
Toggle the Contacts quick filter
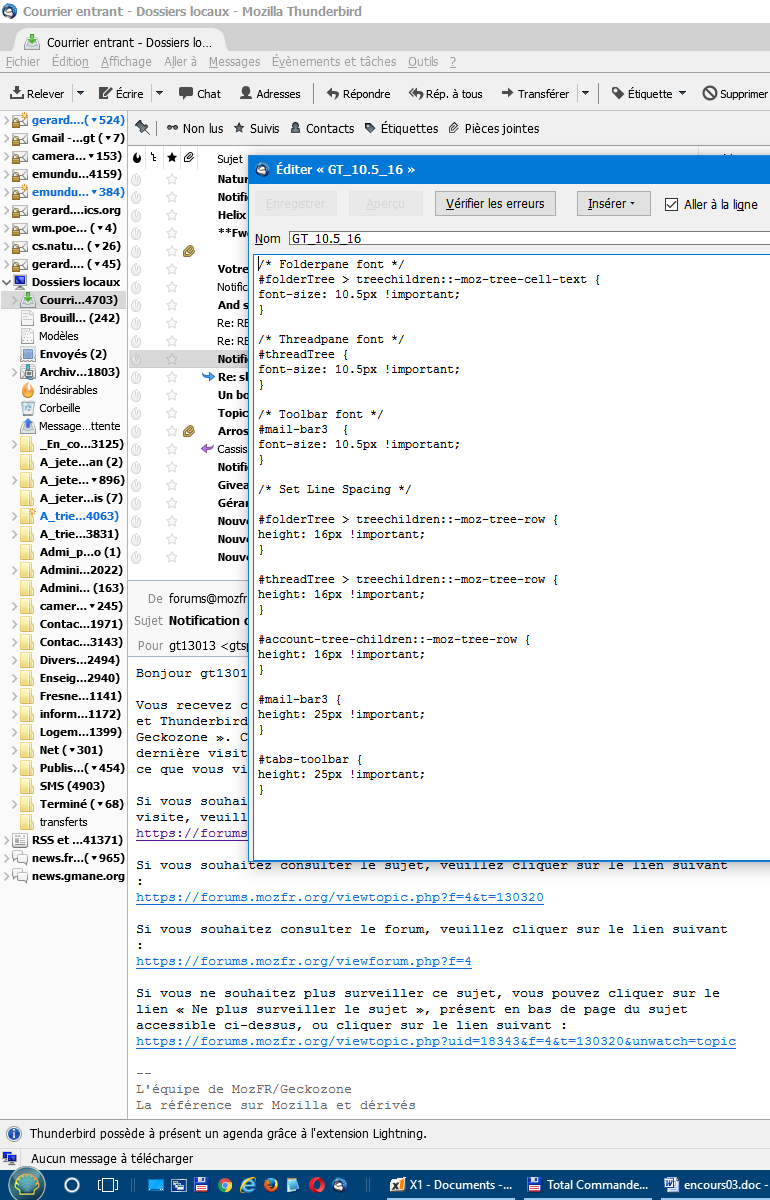pyautogui.click(x=322, y=128)
